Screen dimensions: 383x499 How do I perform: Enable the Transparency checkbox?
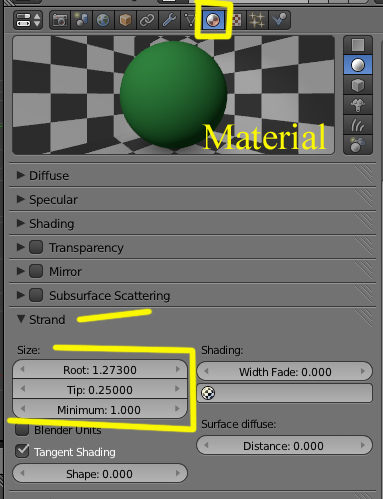pyautogui.click(x=36, y=247)
